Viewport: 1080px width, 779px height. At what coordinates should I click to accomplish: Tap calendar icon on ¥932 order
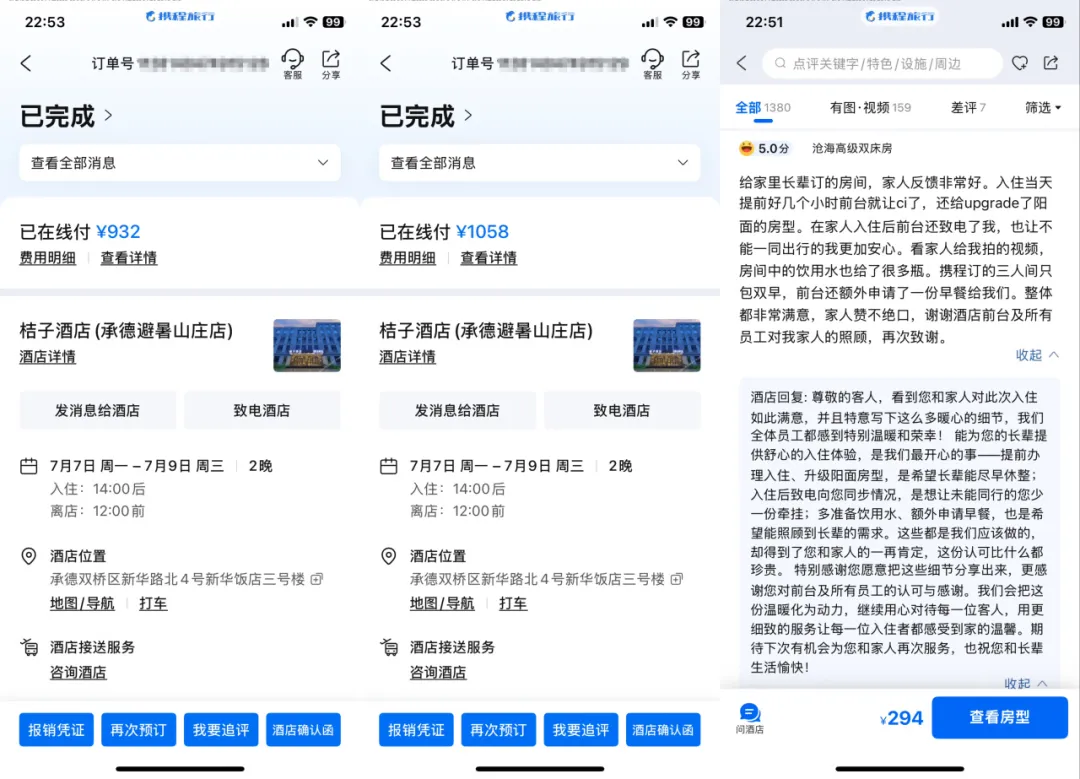[29, 466]
